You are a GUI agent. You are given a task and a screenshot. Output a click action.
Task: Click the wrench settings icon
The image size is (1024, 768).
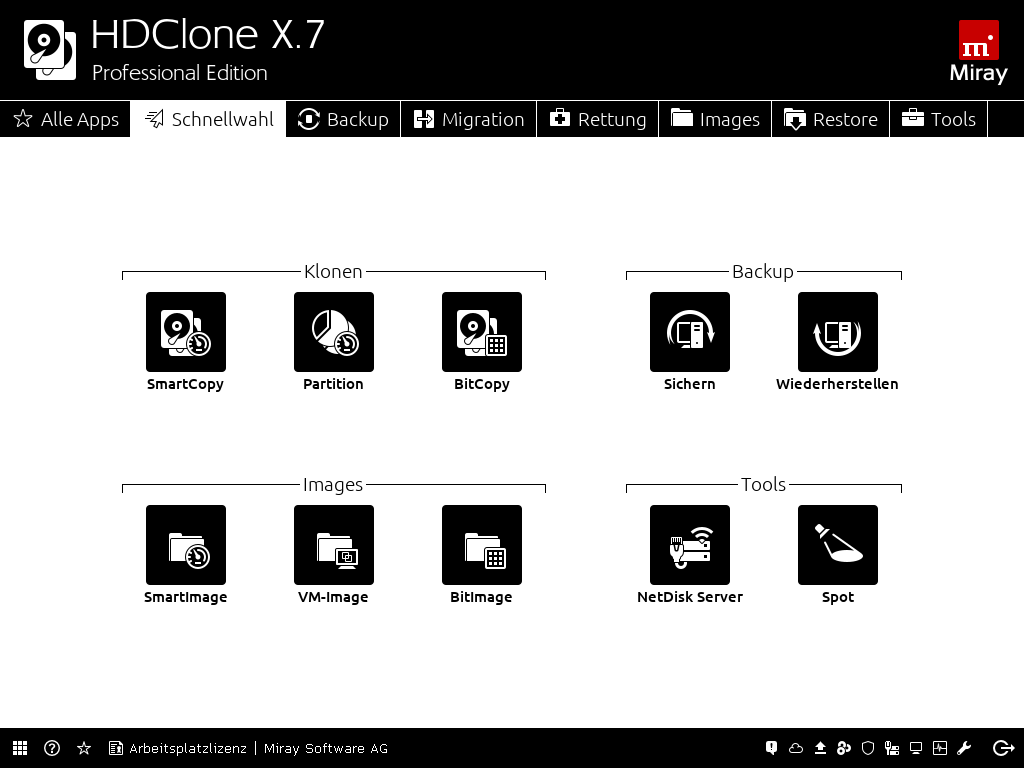point(964,748)
